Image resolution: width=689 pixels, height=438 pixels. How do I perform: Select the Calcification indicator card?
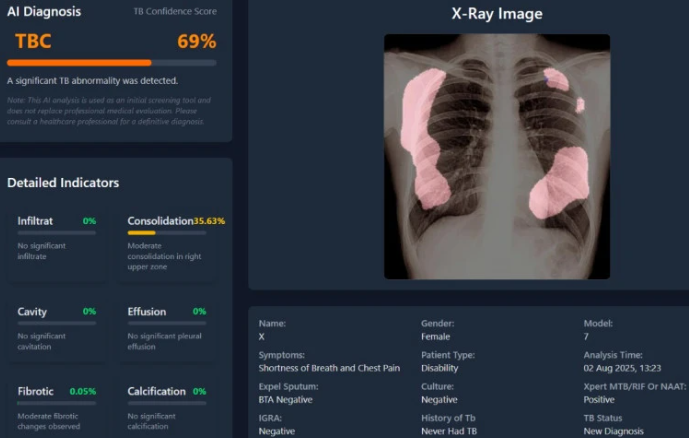point(166,405)
